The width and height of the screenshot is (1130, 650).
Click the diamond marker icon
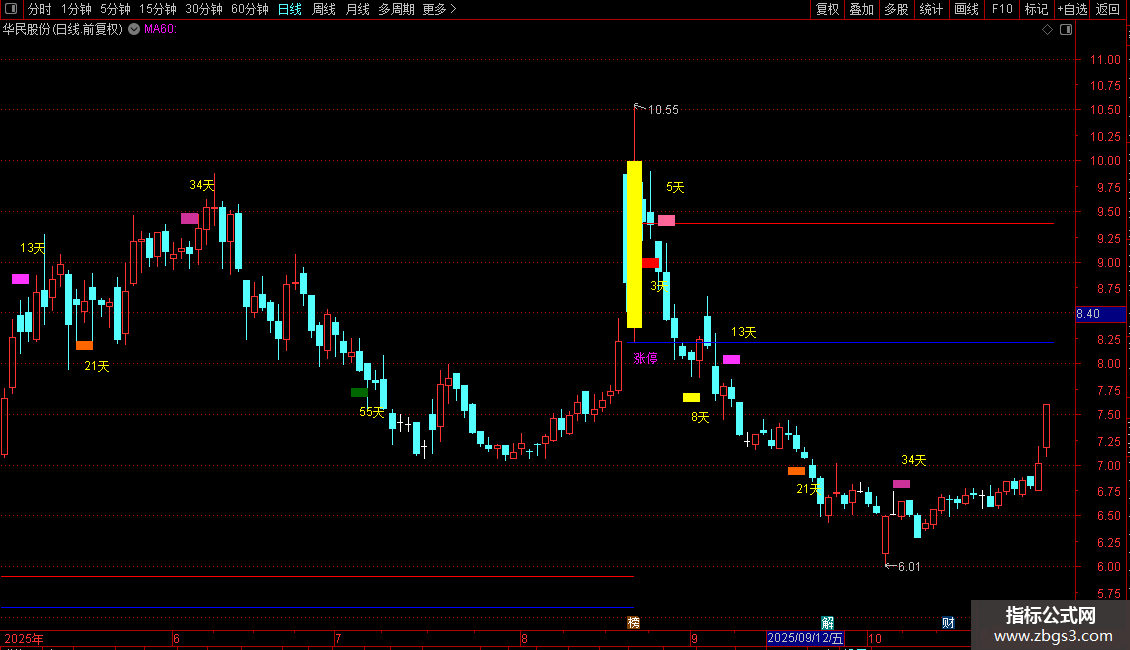click(x=1047, y=30)
